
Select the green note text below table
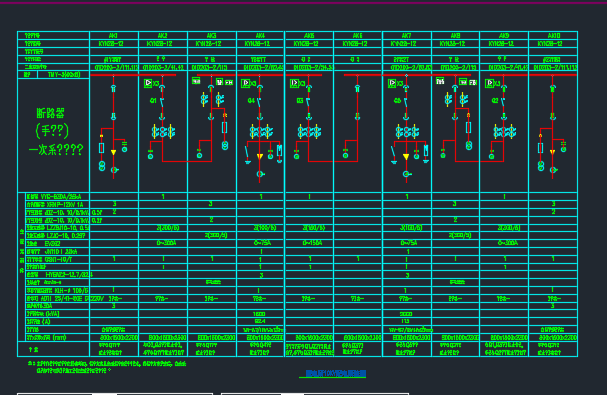click(x=107, y=367)
